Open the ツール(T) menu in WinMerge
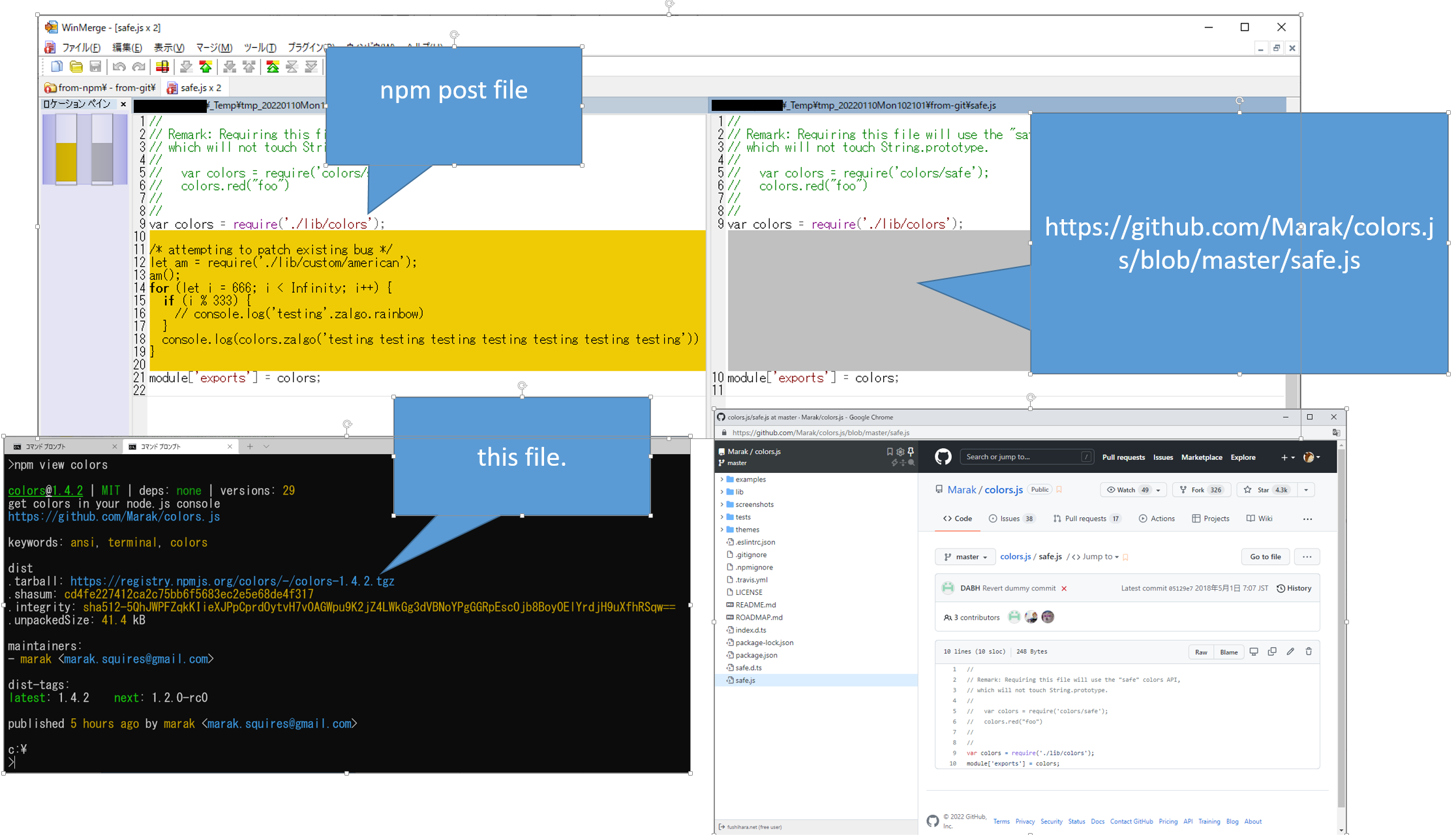Image resolution: width=1456 pixels, height=835 pixels. click(x=260, y=47)
